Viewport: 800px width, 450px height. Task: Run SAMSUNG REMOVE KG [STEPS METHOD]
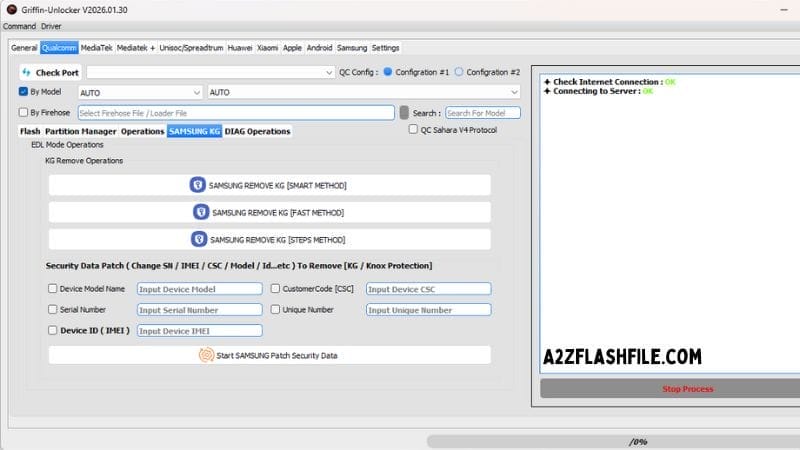pyautogui.click(x=270, y=239)
